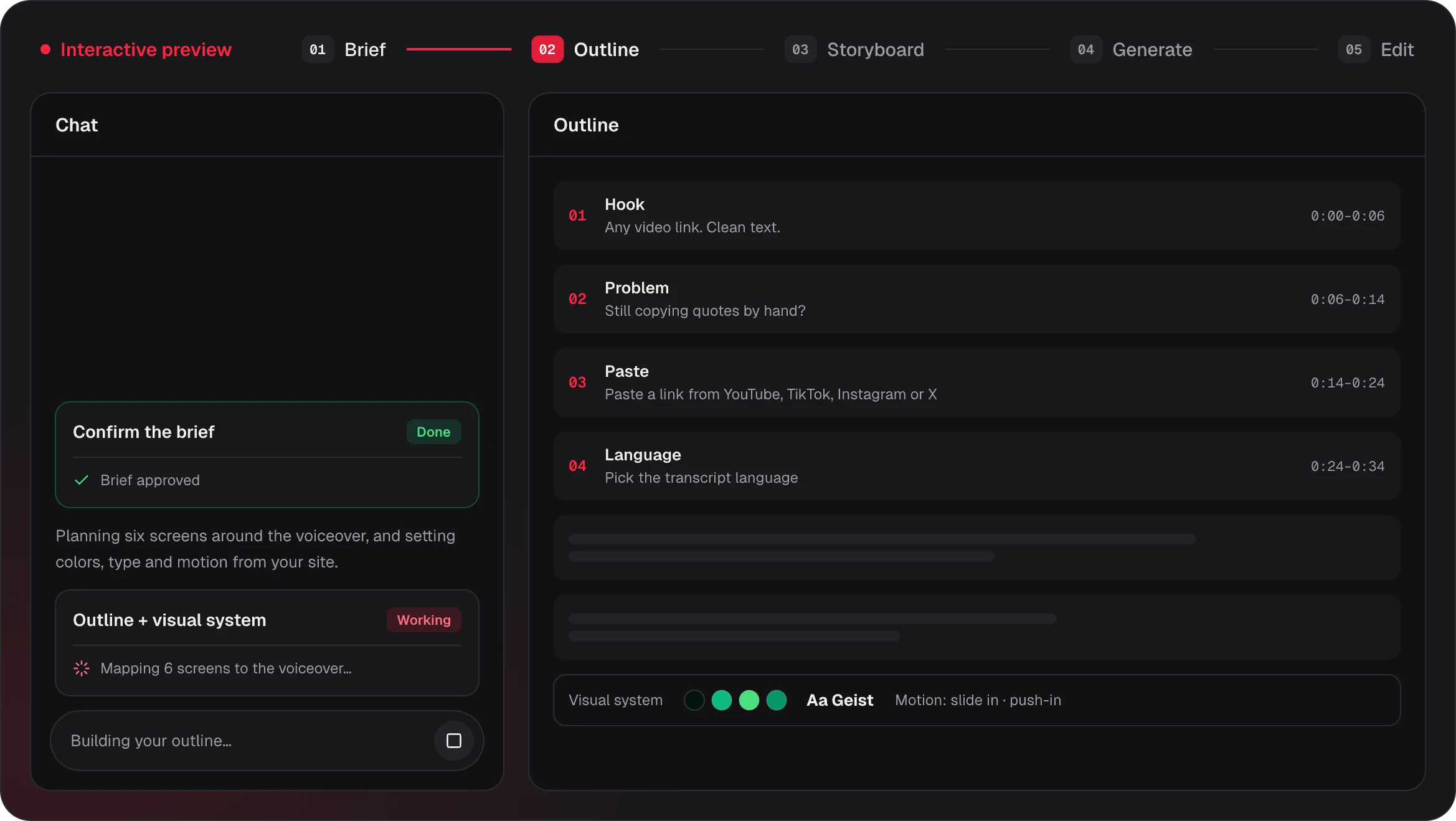Click the Visual system label
The width and height of the screenshot is (1456, 821).
pos(615,700)
